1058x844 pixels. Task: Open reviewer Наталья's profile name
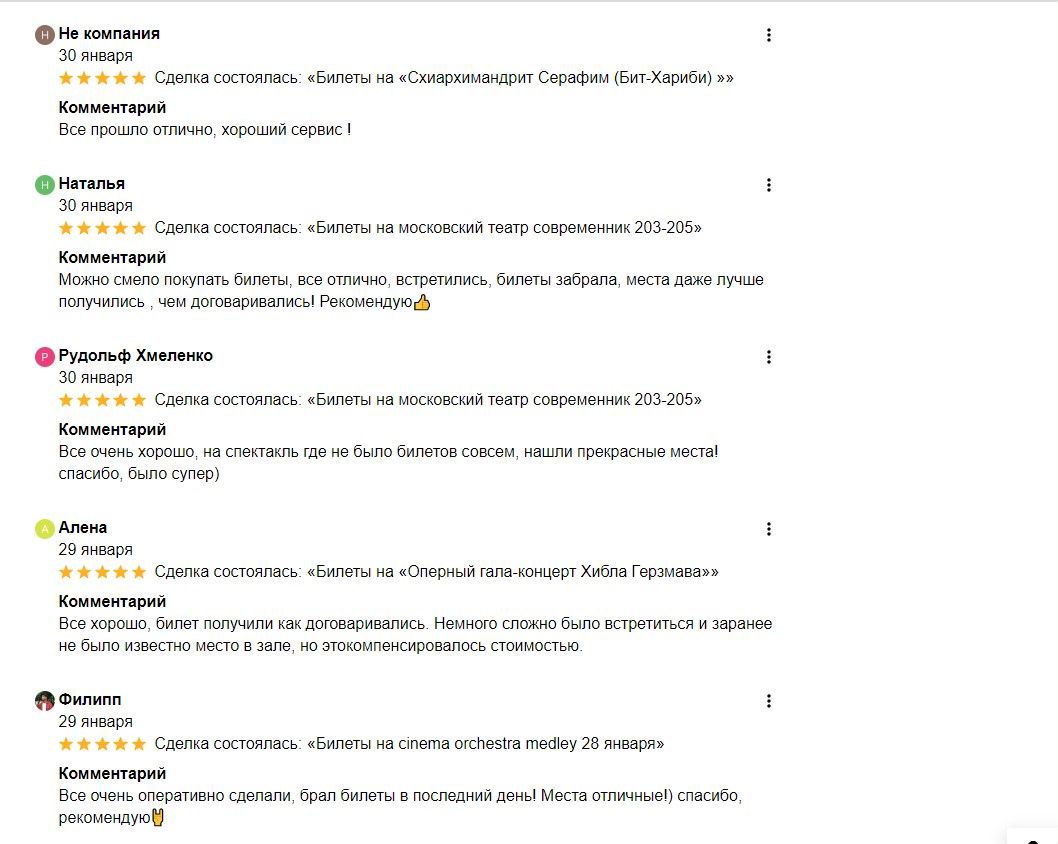pyautogui.click(x=92, y=184)
